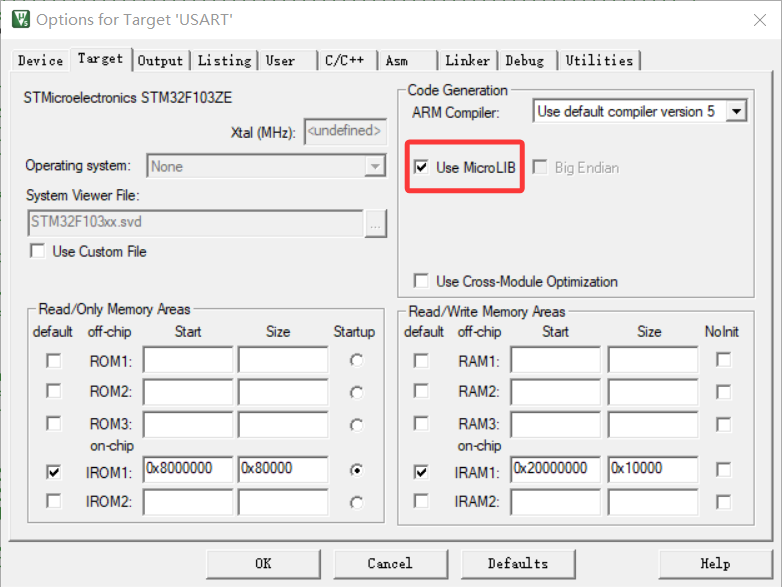Click the Cancel button

tap(391, 564)
